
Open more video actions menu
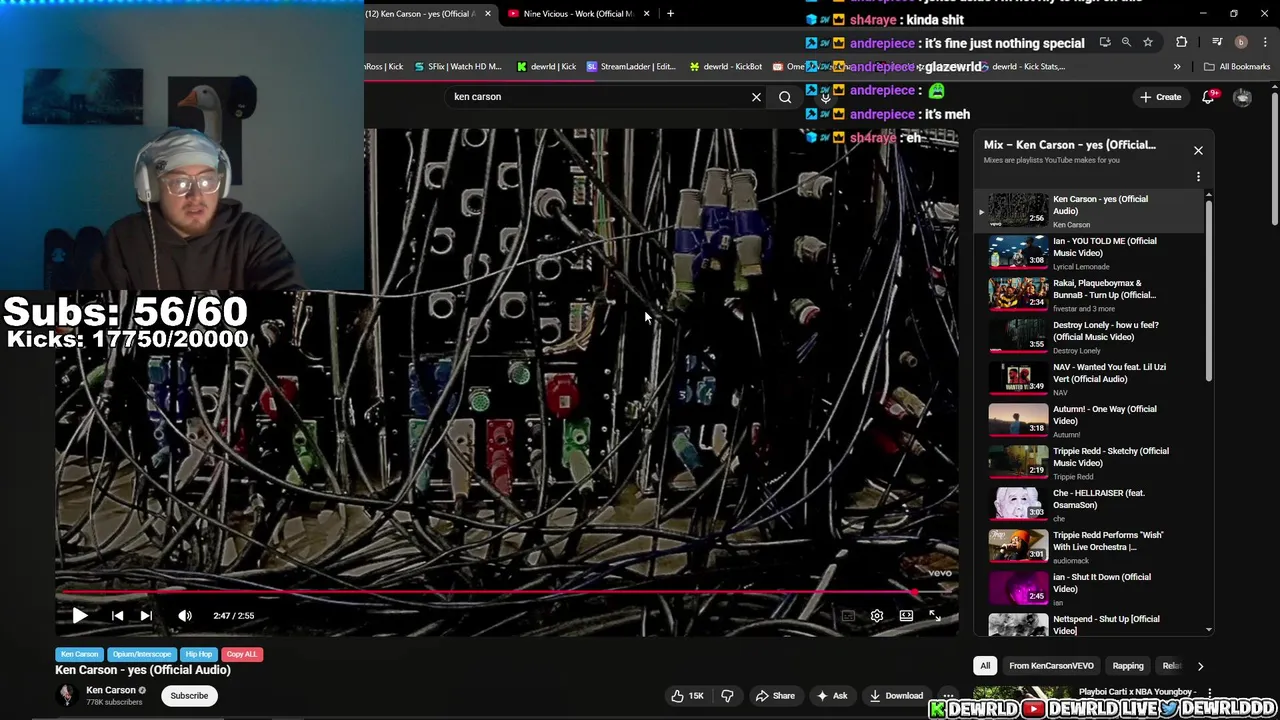point(948,696)
